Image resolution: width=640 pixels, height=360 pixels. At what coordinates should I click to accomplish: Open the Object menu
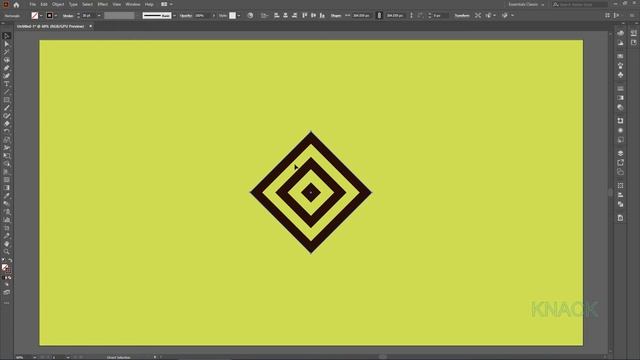click(x=58, y=4)
